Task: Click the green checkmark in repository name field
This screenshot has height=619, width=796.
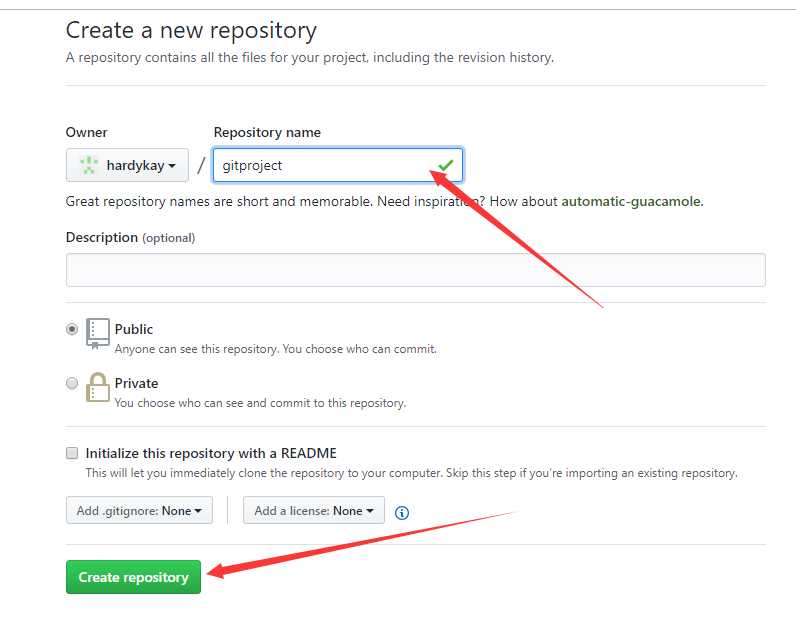Action: pyautogui.click(x=446, y=165)
